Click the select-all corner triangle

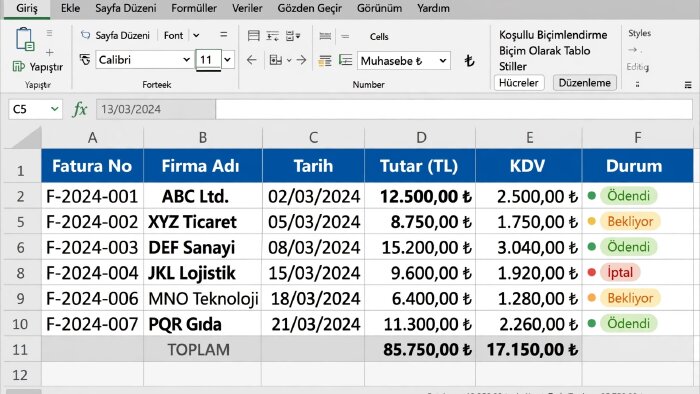point(27,138)
